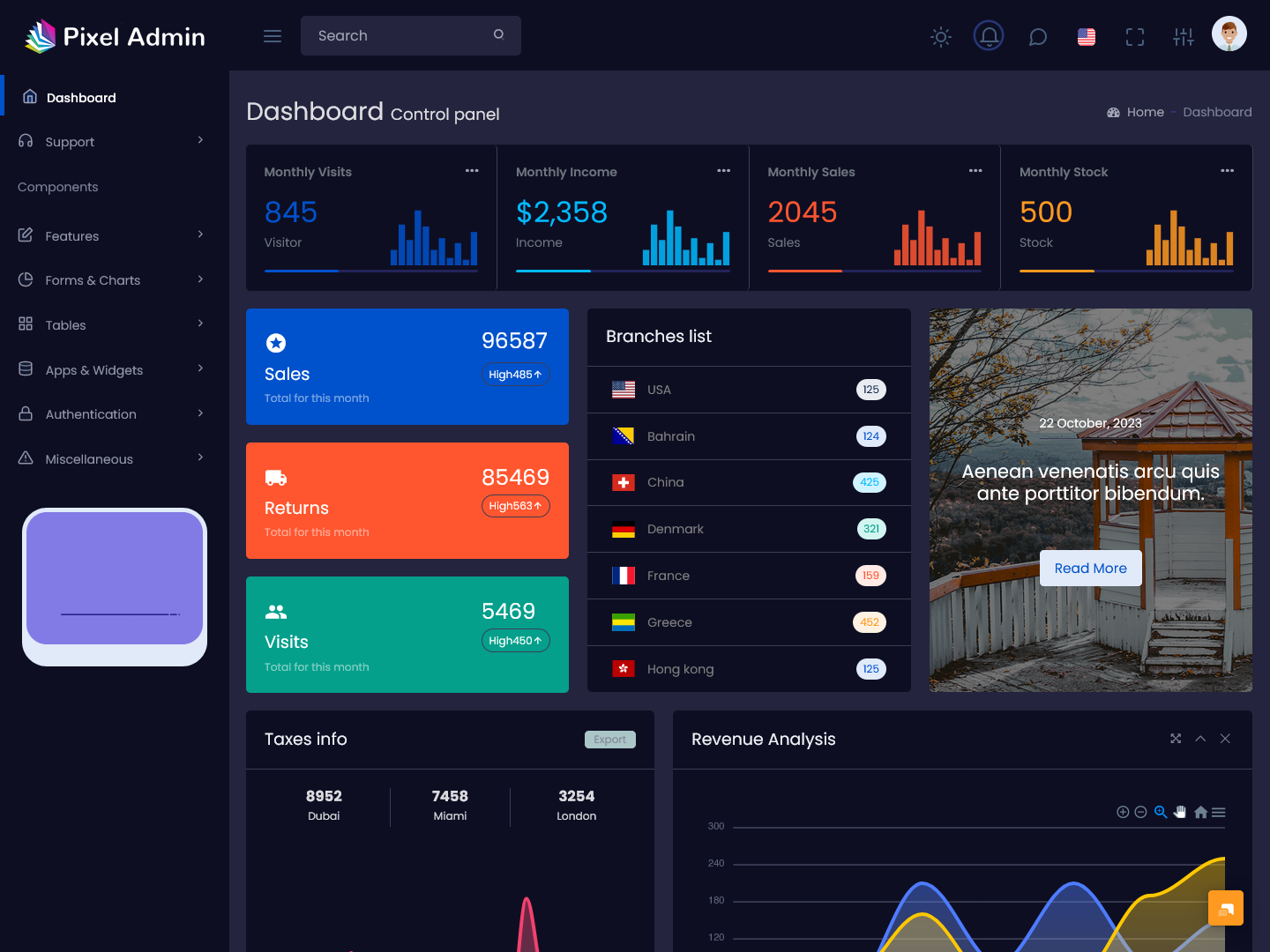Export the Taxes info data
Image resolution: width=1270 pixels, height=952 pixels.
(x=609, y=739)
